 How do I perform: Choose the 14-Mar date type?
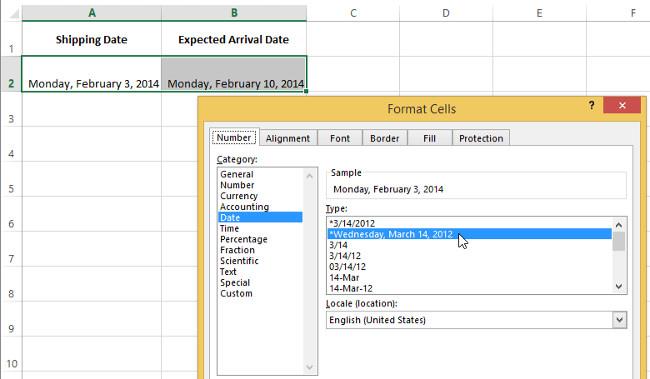coord(469,277)
